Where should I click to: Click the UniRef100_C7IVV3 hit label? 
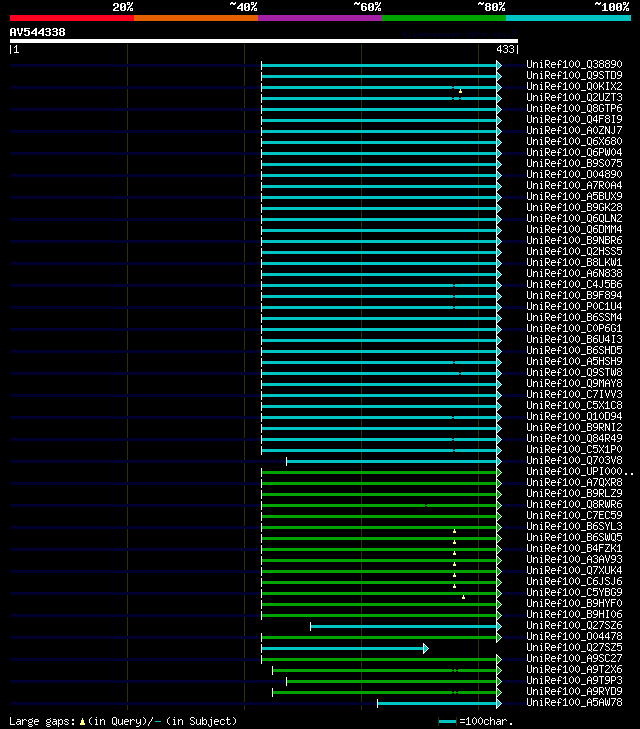pyautogui.click(x=574, y=394)
